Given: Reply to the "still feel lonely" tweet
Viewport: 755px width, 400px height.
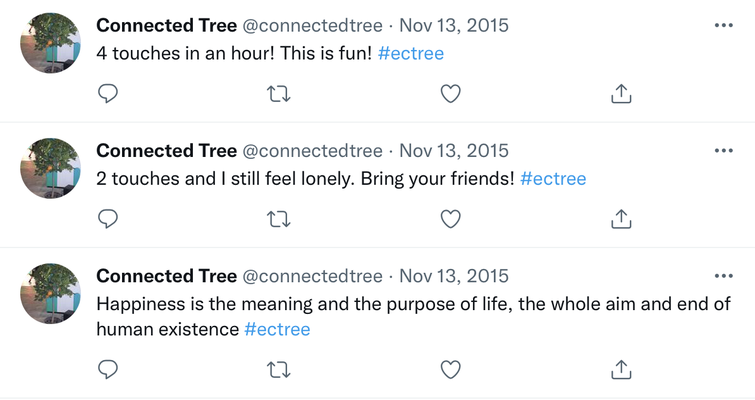Looking at the screenshot, I should (109, 218).
